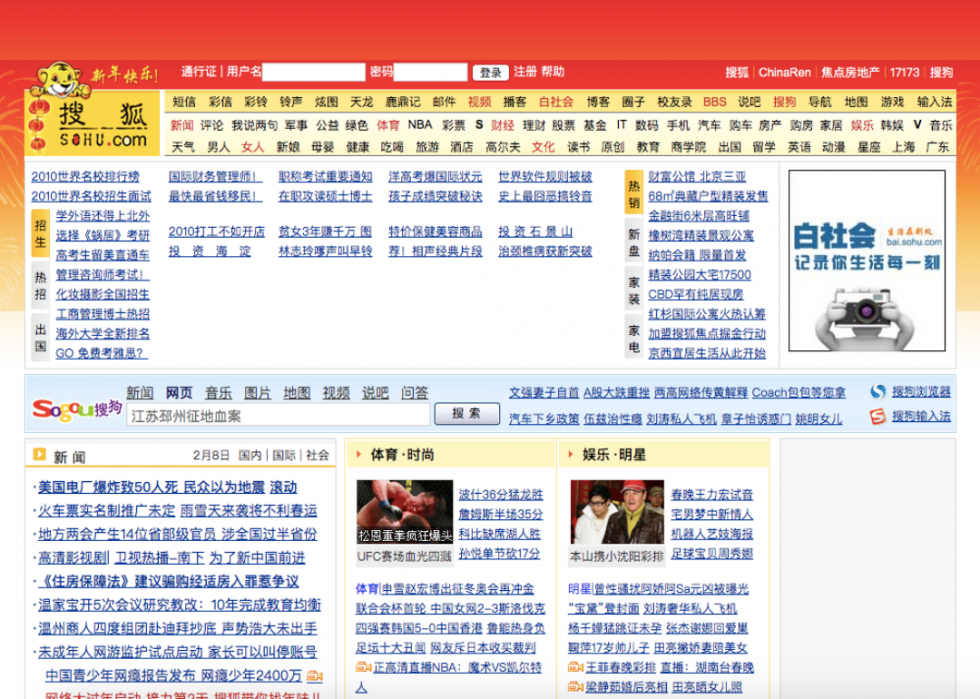Open 焦点房地产 top link

click(x=850, y=73)
